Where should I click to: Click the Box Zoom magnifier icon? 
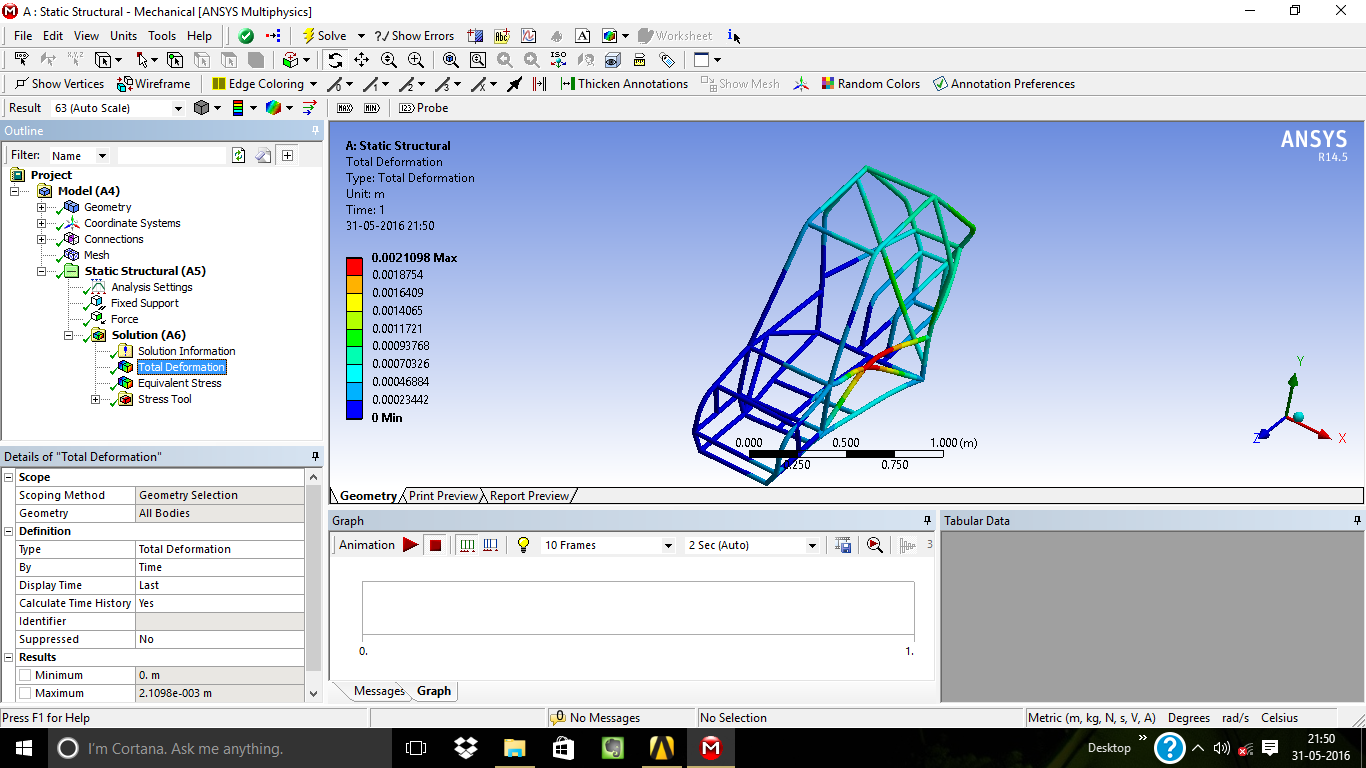point(416,60)
